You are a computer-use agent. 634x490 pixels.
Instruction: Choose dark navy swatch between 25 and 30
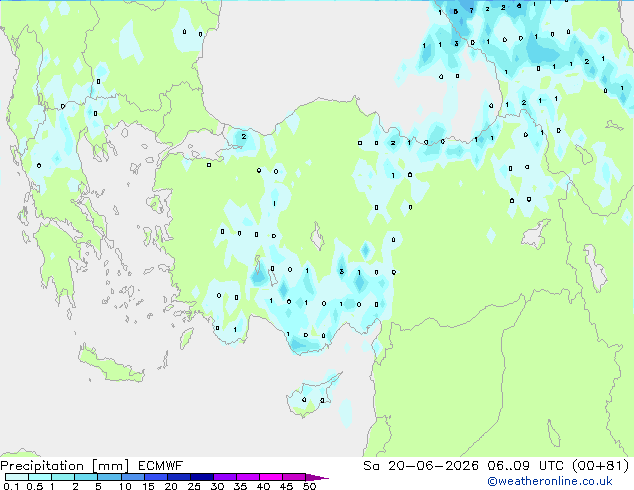tap(201, 477)
